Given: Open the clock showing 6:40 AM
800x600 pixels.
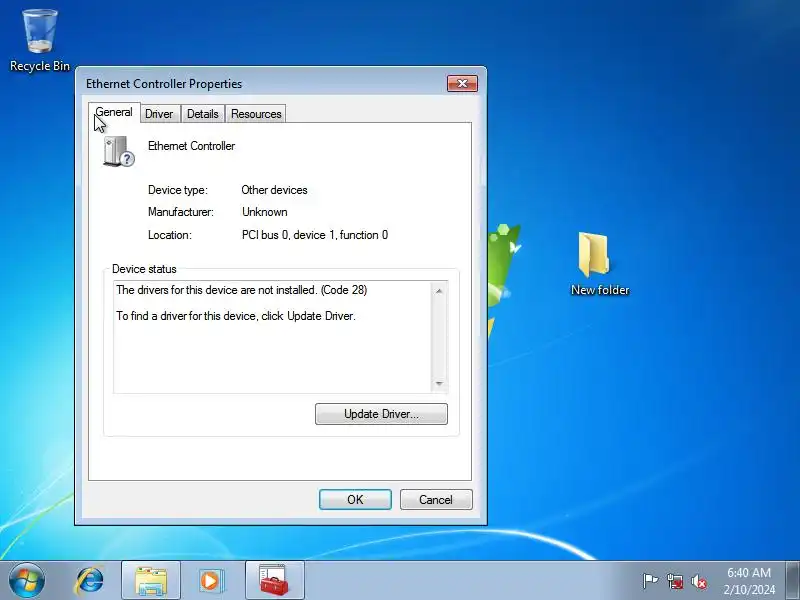Looking at the screenshot, I should (749, 581).
